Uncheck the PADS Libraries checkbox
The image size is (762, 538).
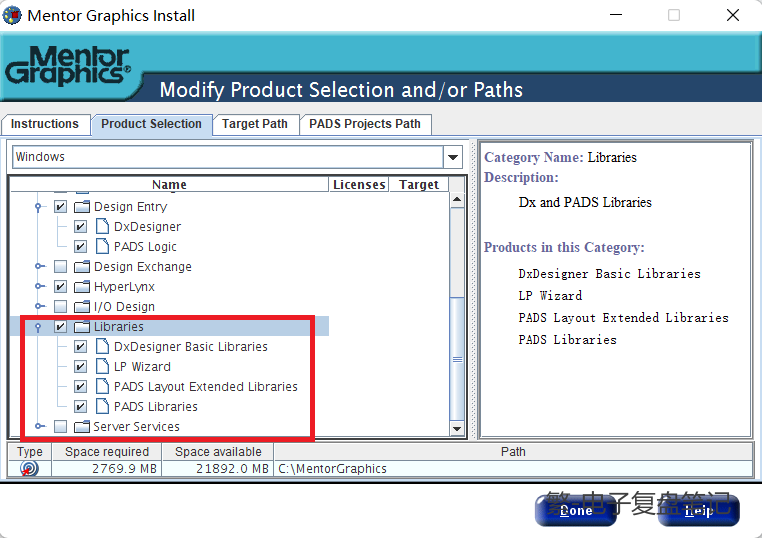click(x=80, y=406)
